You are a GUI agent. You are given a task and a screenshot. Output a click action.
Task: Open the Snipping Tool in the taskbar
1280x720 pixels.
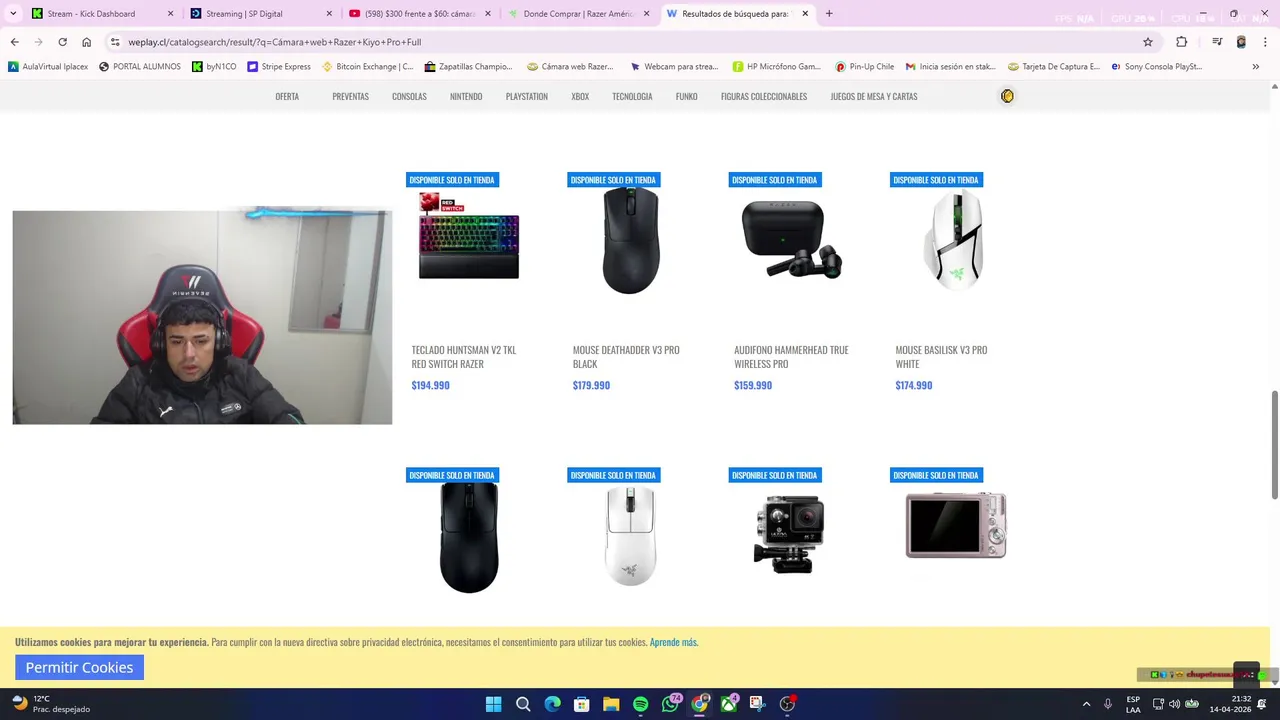757,704
